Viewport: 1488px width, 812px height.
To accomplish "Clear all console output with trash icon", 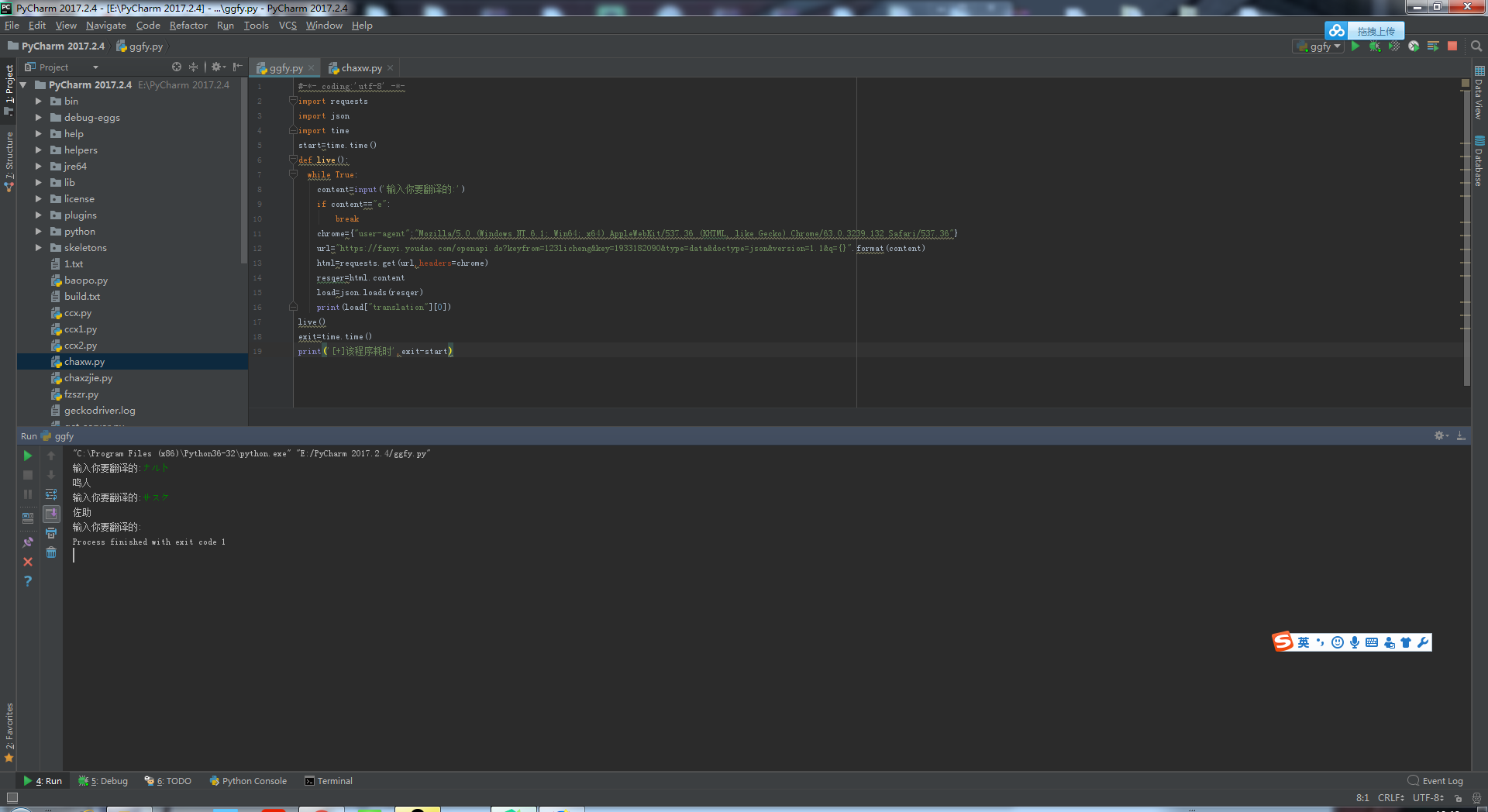I will tap(51, 552).
